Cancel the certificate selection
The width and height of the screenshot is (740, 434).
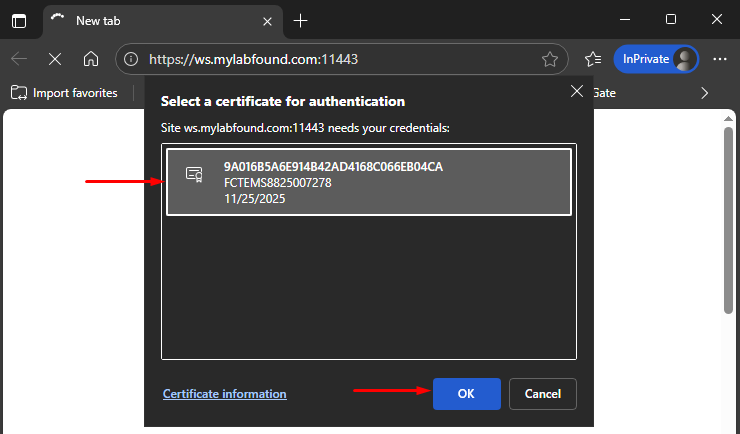(543, 394)
